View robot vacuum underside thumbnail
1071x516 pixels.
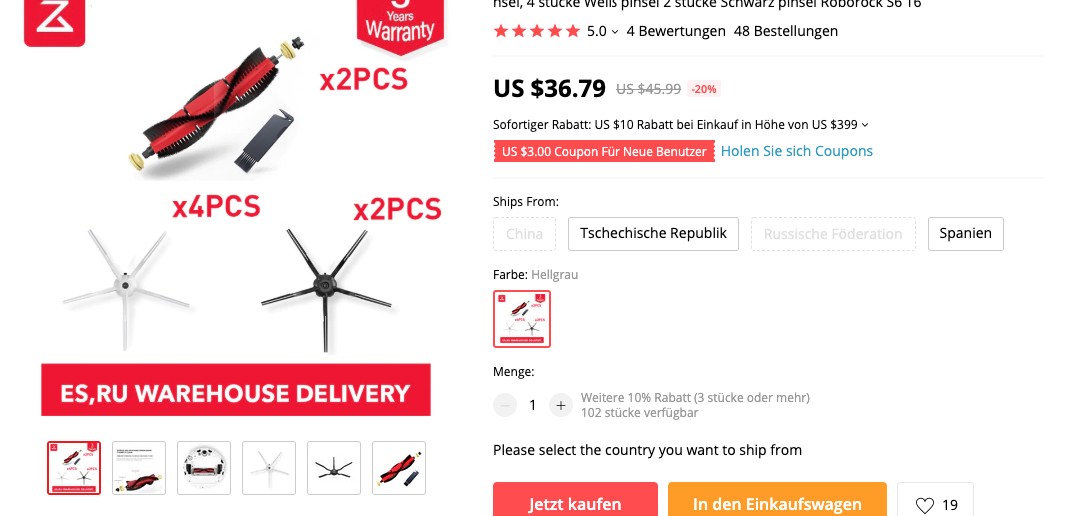(x=204, y=468)
